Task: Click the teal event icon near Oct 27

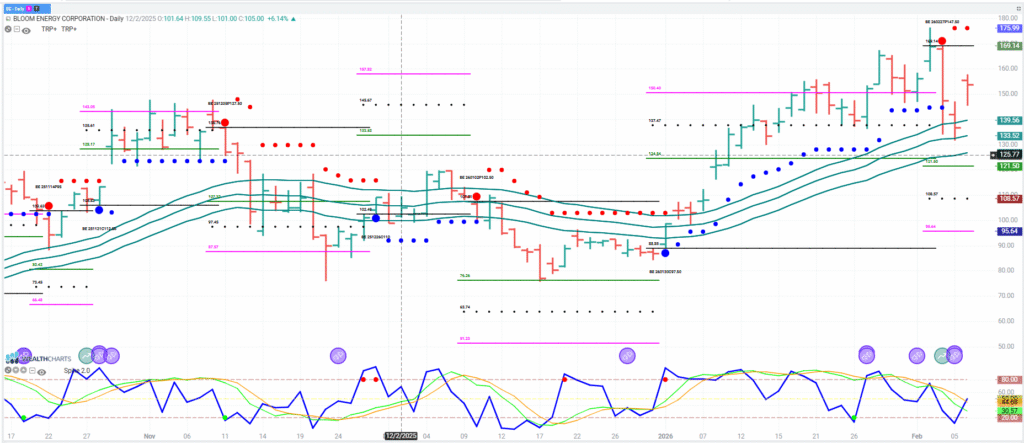Action: [87, 355]
